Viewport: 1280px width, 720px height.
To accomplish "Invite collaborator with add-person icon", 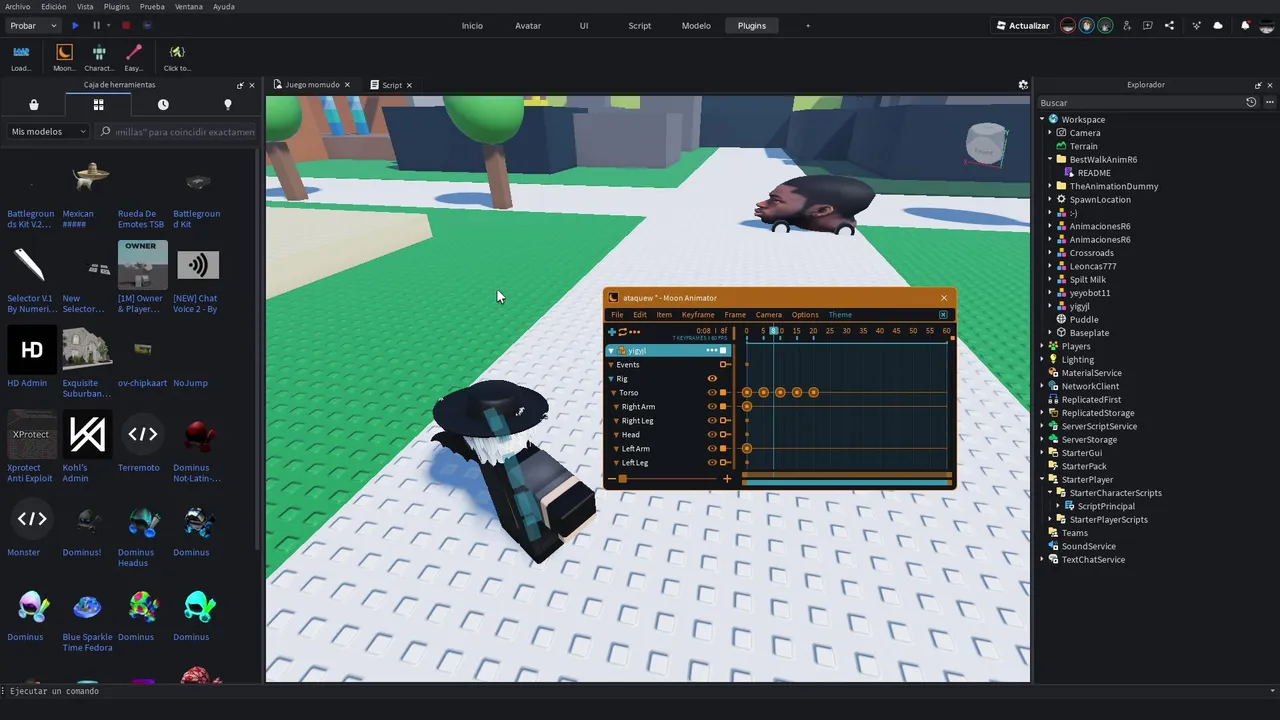I will point(1127,25).
